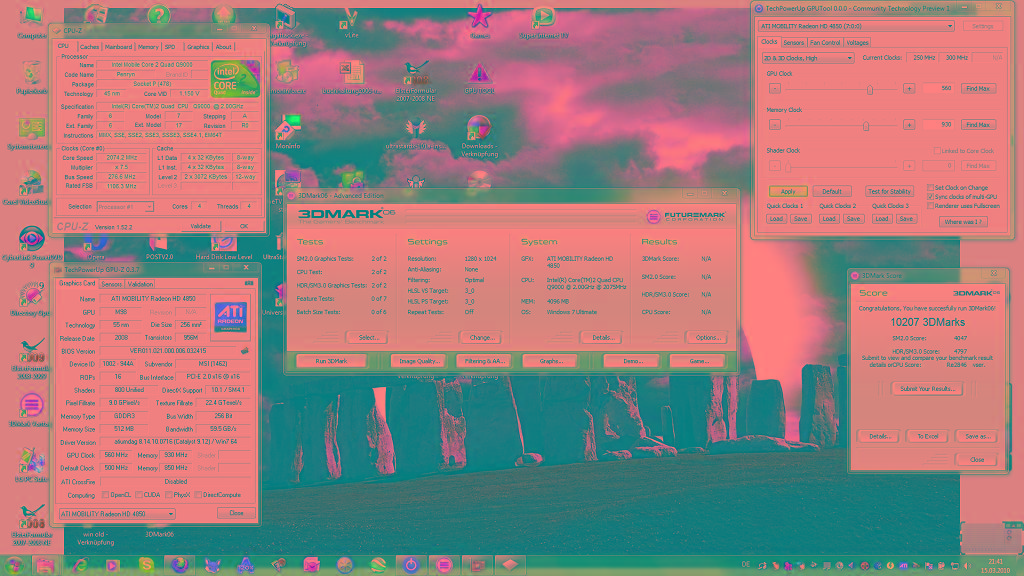Viewport: 1024px width, 576px height.
Task: Open Firefox from the taskbar
Action: 179,565
